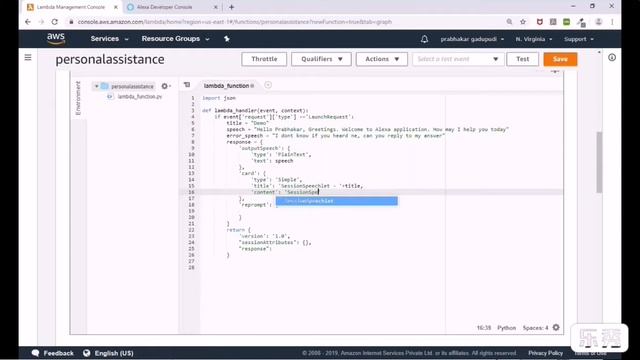Click the AWS logo in the navbar

pos(56,39)
